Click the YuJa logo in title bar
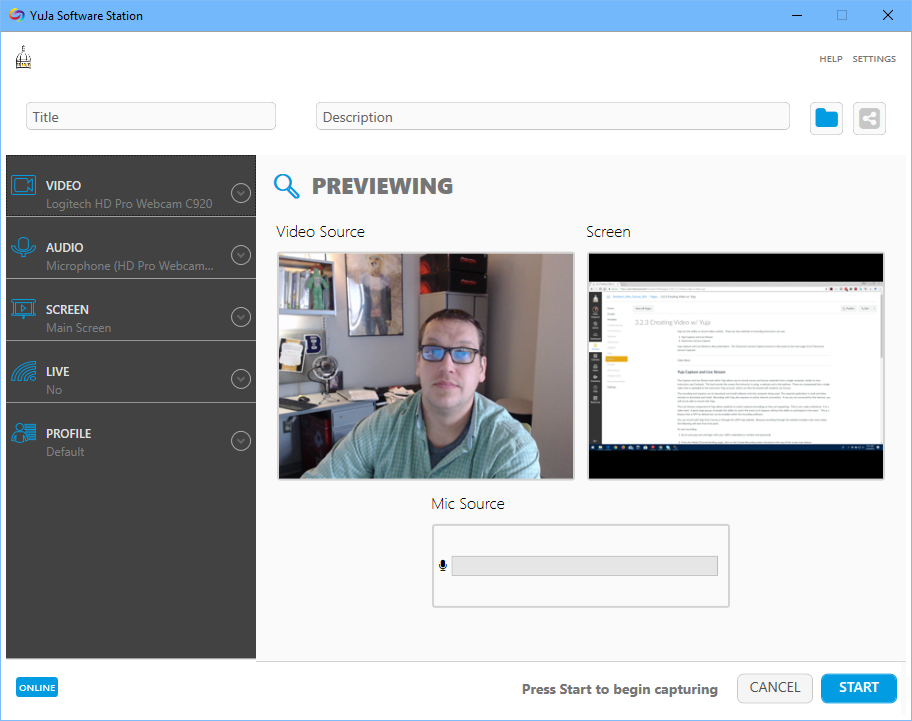Image resolution: width=912 pixels, height=721 pixels. coord(17,16)
